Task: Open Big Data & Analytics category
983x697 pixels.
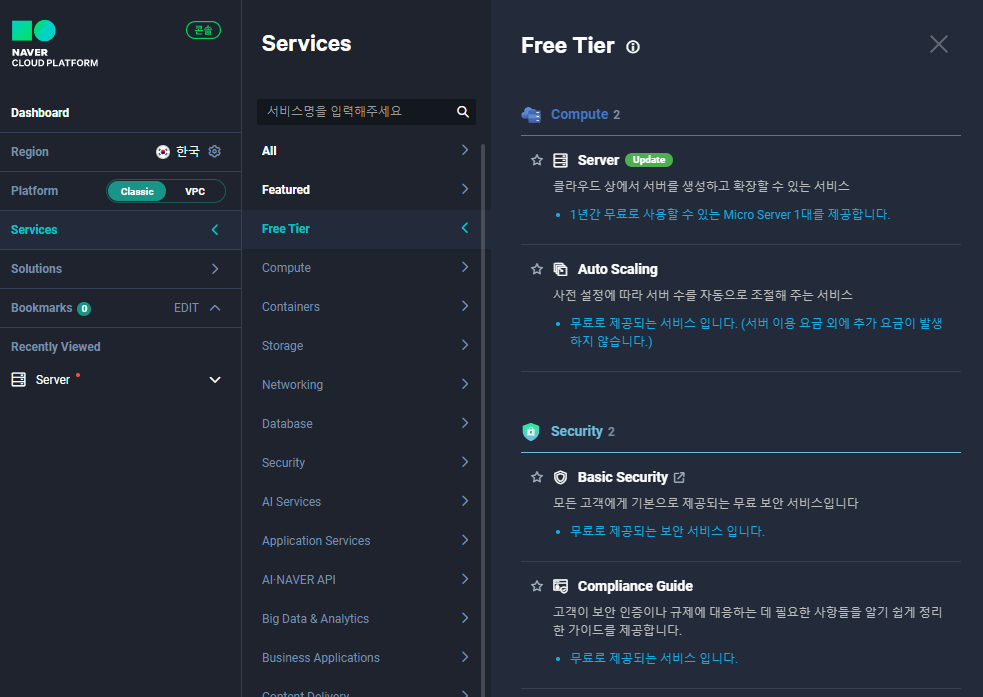Action: click(x=365, y=618)
